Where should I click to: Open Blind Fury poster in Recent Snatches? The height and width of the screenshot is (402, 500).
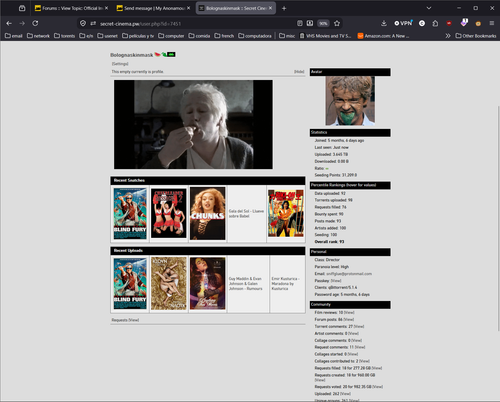(x=130, y=214)
